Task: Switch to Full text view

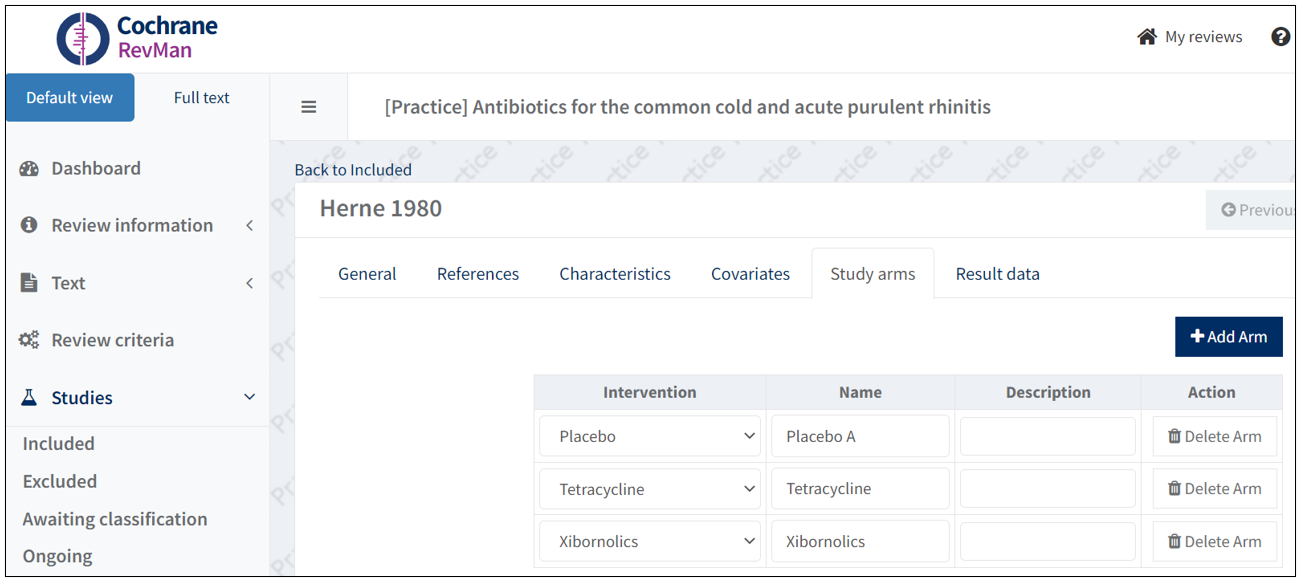Action: pyautogui.click(x=201, y=98)
